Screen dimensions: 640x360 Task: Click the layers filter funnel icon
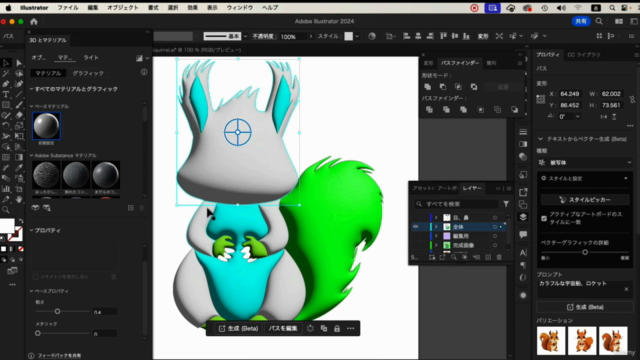pos(506,204)
